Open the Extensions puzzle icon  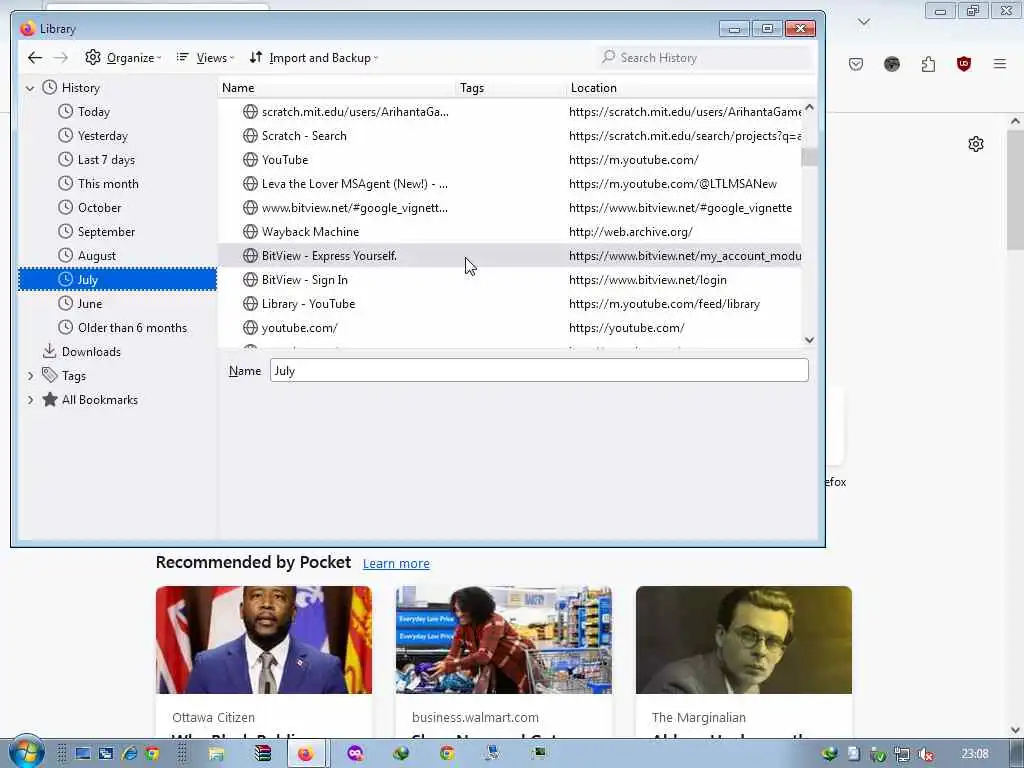[x=928, y=64]
